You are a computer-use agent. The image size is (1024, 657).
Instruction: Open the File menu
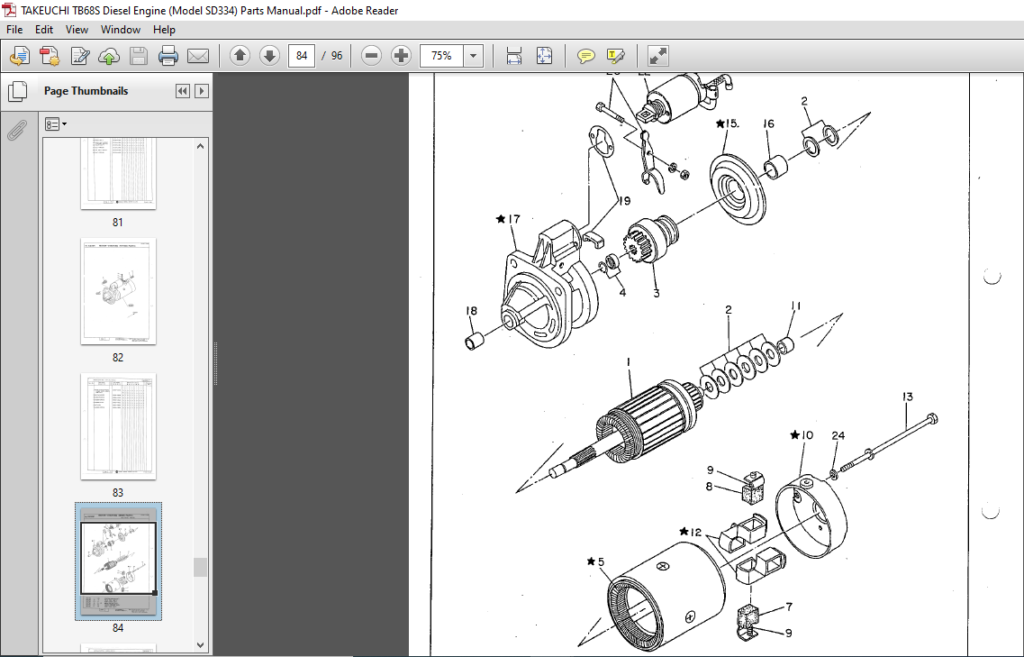click(x=14, y=29)
